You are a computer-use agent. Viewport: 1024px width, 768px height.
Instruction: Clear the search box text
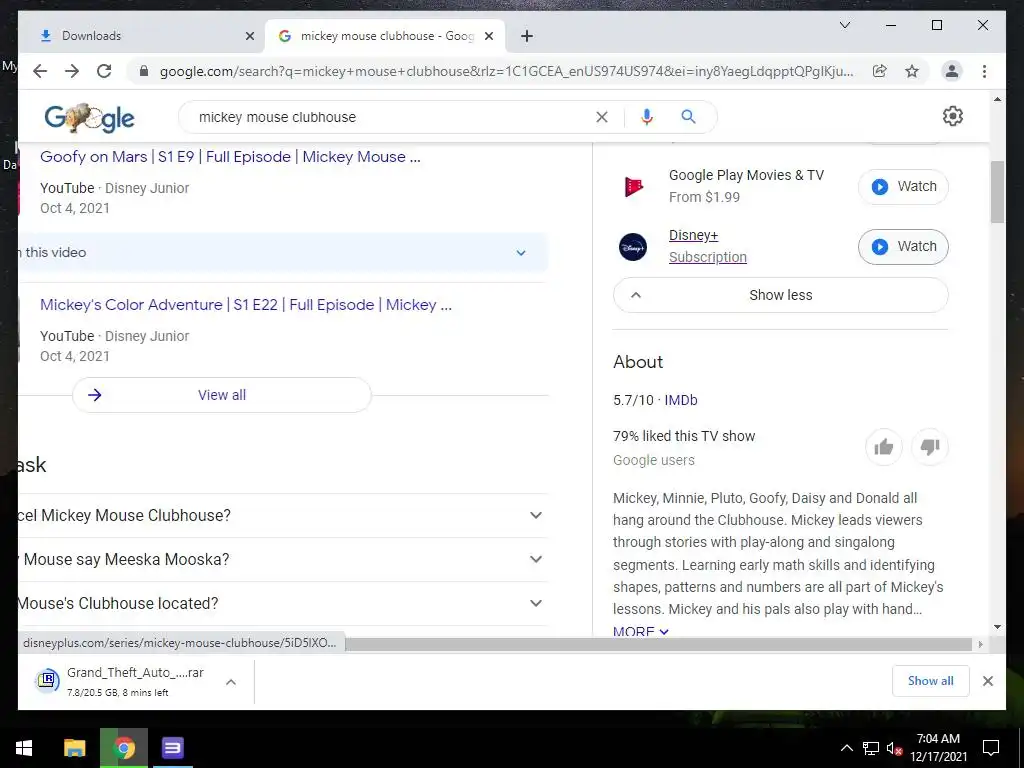click(601, 117)
